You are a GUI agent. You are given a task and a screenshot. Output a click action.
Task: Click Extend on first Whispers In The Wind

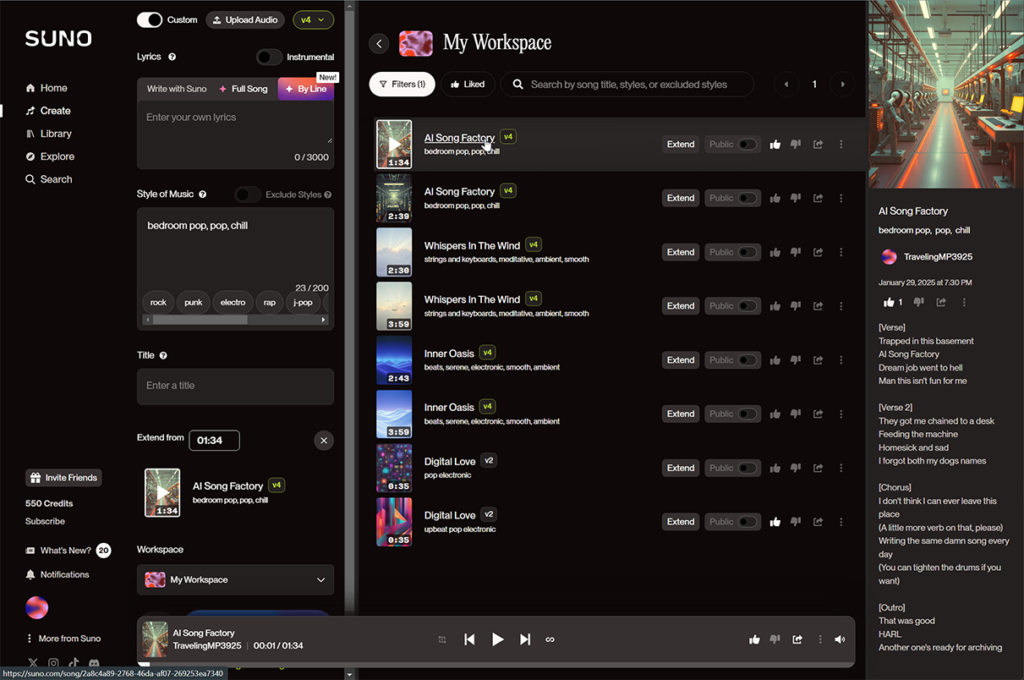(x=680, y=252)
